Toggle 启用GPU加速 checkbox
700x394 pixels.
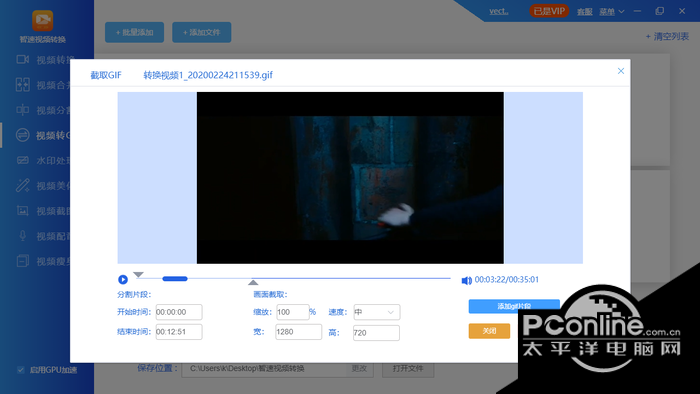tap(21, 369)
